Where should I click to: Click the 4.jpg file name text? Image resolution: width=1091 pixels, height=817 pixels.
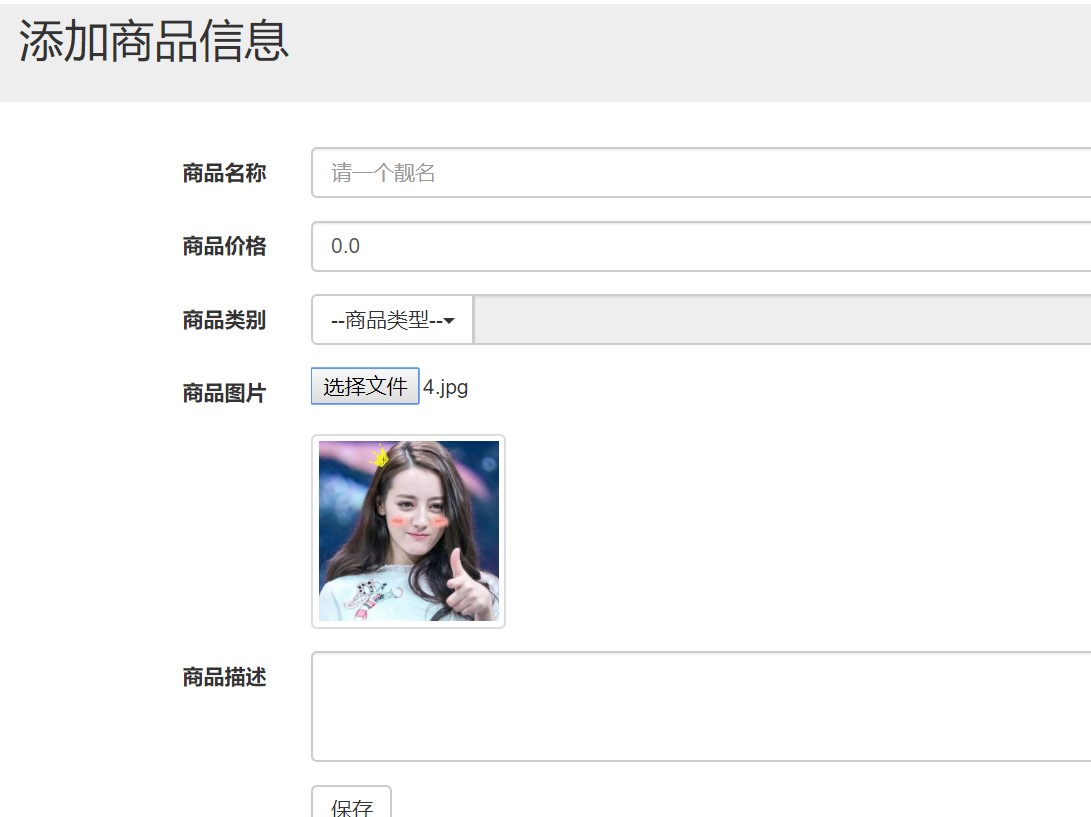pyautogui.click(x=445, y=387)
